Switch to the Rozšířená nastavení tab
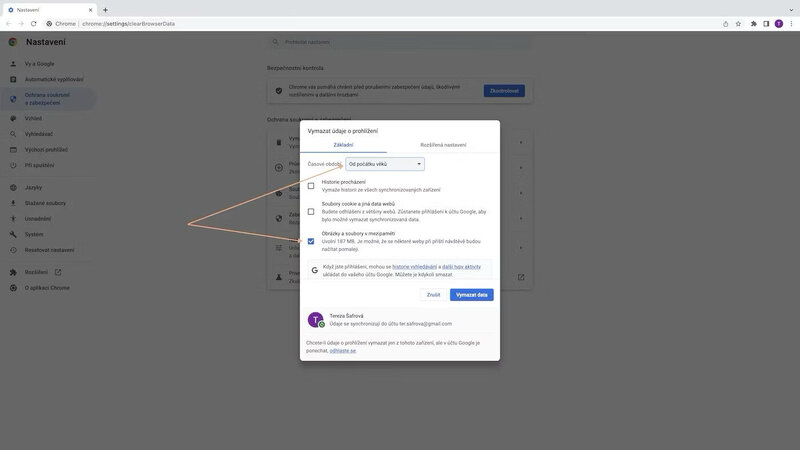This screenshot has height=450, width=800. tap(443, 145)
